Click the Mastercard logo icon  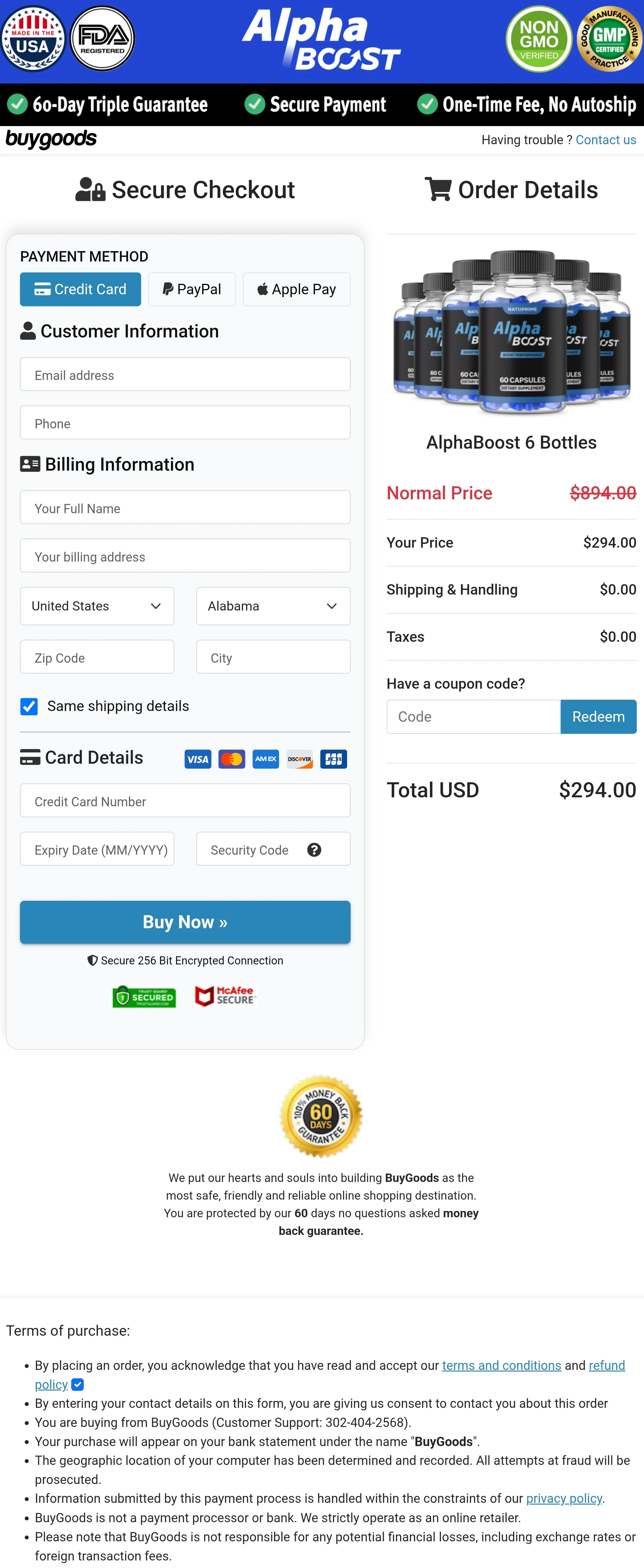(232, 759)
